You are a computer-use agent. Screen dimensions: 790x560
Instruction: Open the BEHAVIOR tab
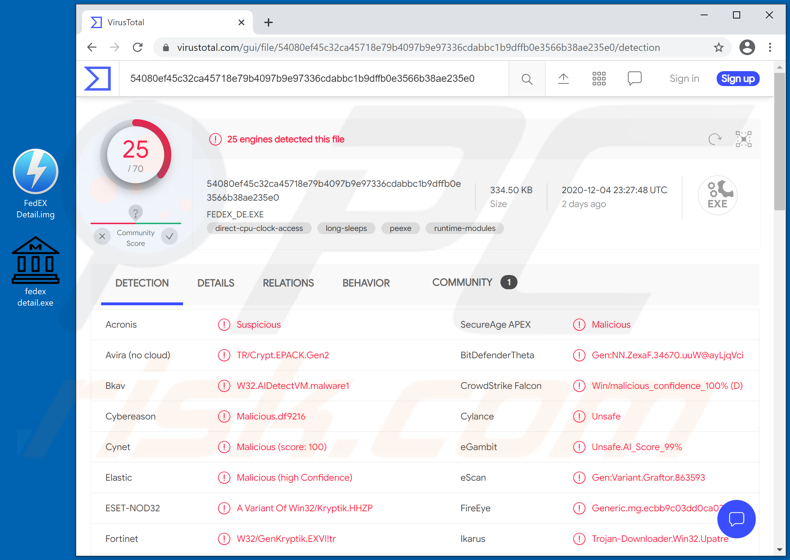pos(366,283)
